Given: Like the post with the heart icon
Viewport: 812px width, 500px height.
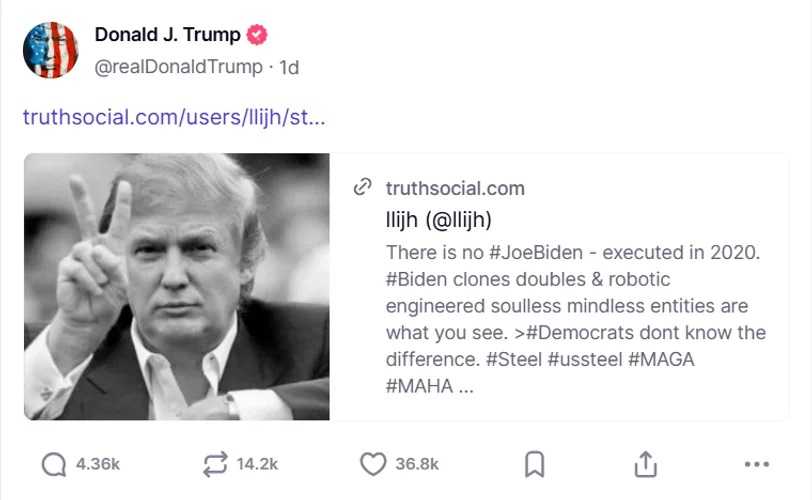Looking at the screenshot, I should coord(373,464).
